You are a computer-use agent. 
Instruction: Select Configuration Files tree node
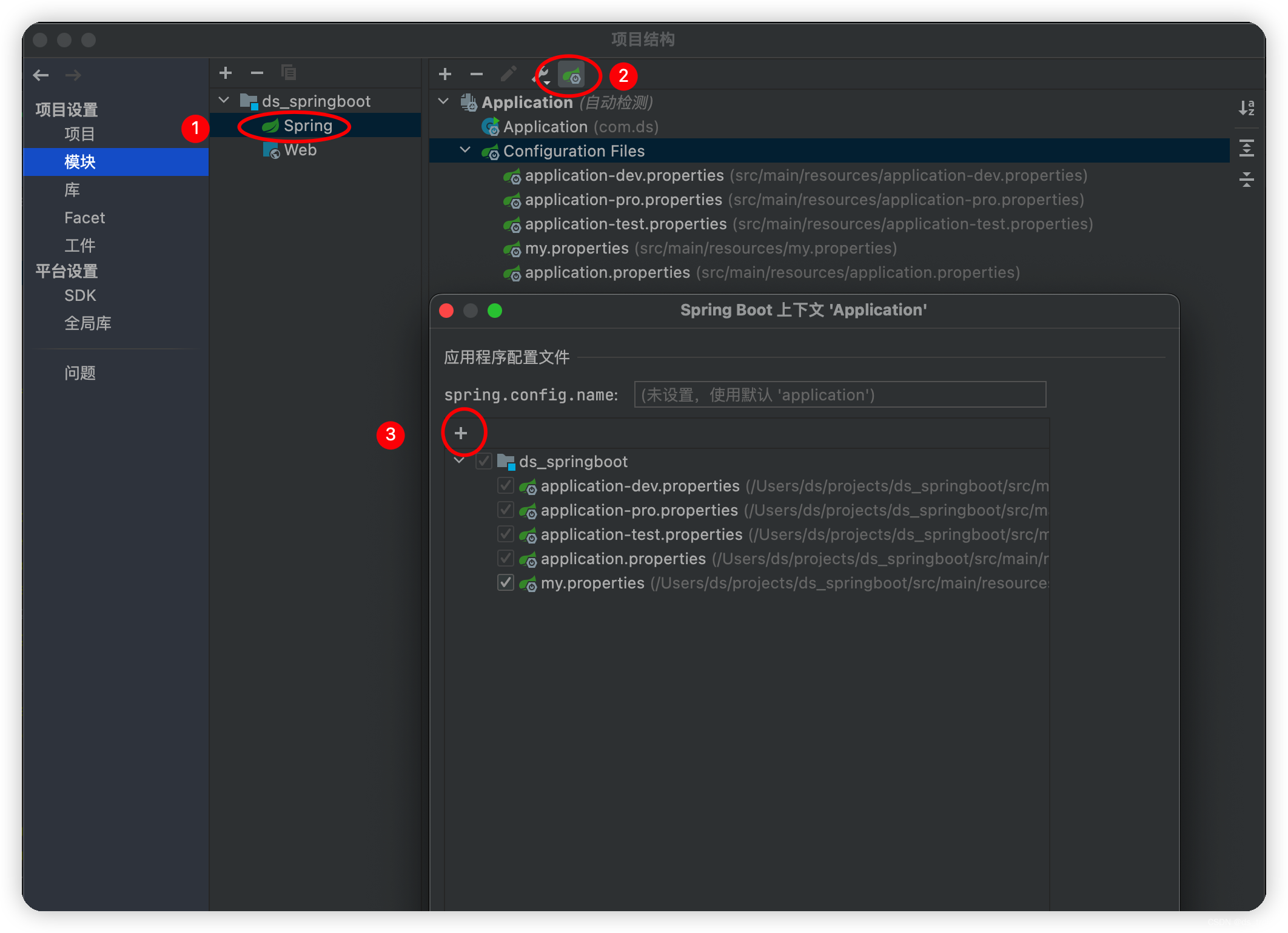point(830,150)
